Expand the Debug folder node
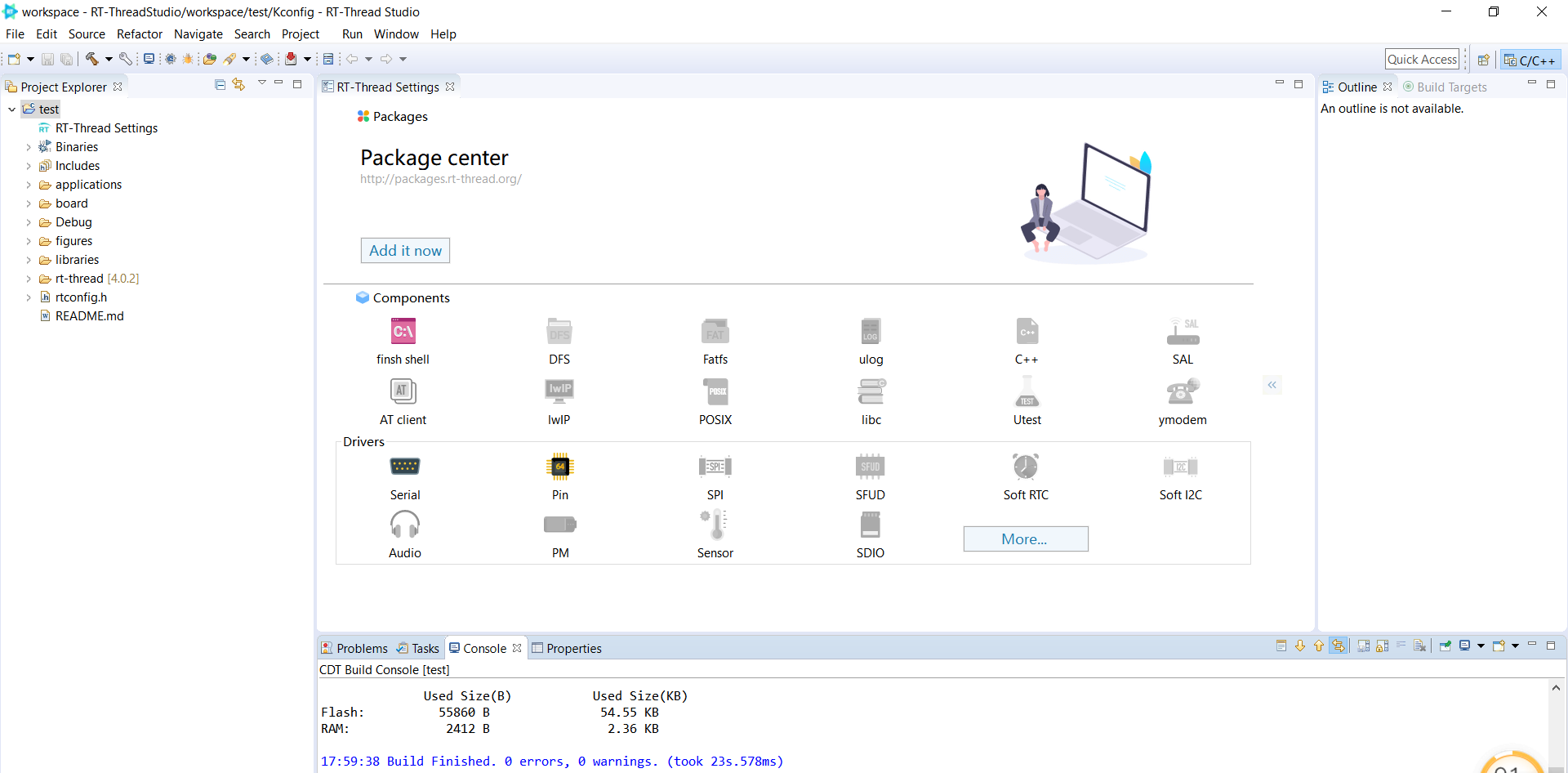 click(29, 222)
